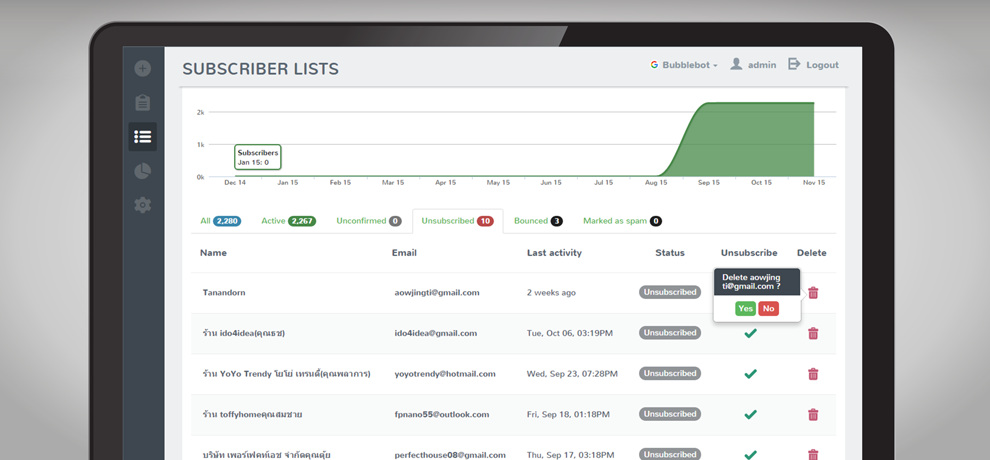Select the list icon in sidebar
Screen dimensions: 990x460
point(143,137)
